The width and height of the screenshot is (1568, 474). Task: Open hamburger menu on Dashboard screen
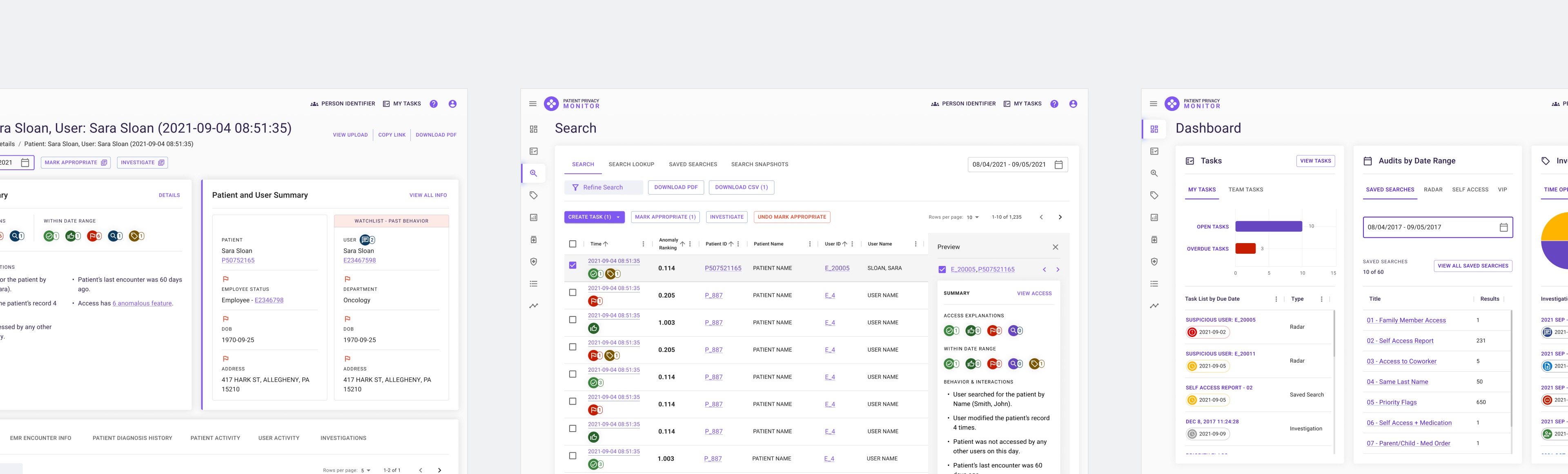1154,104
